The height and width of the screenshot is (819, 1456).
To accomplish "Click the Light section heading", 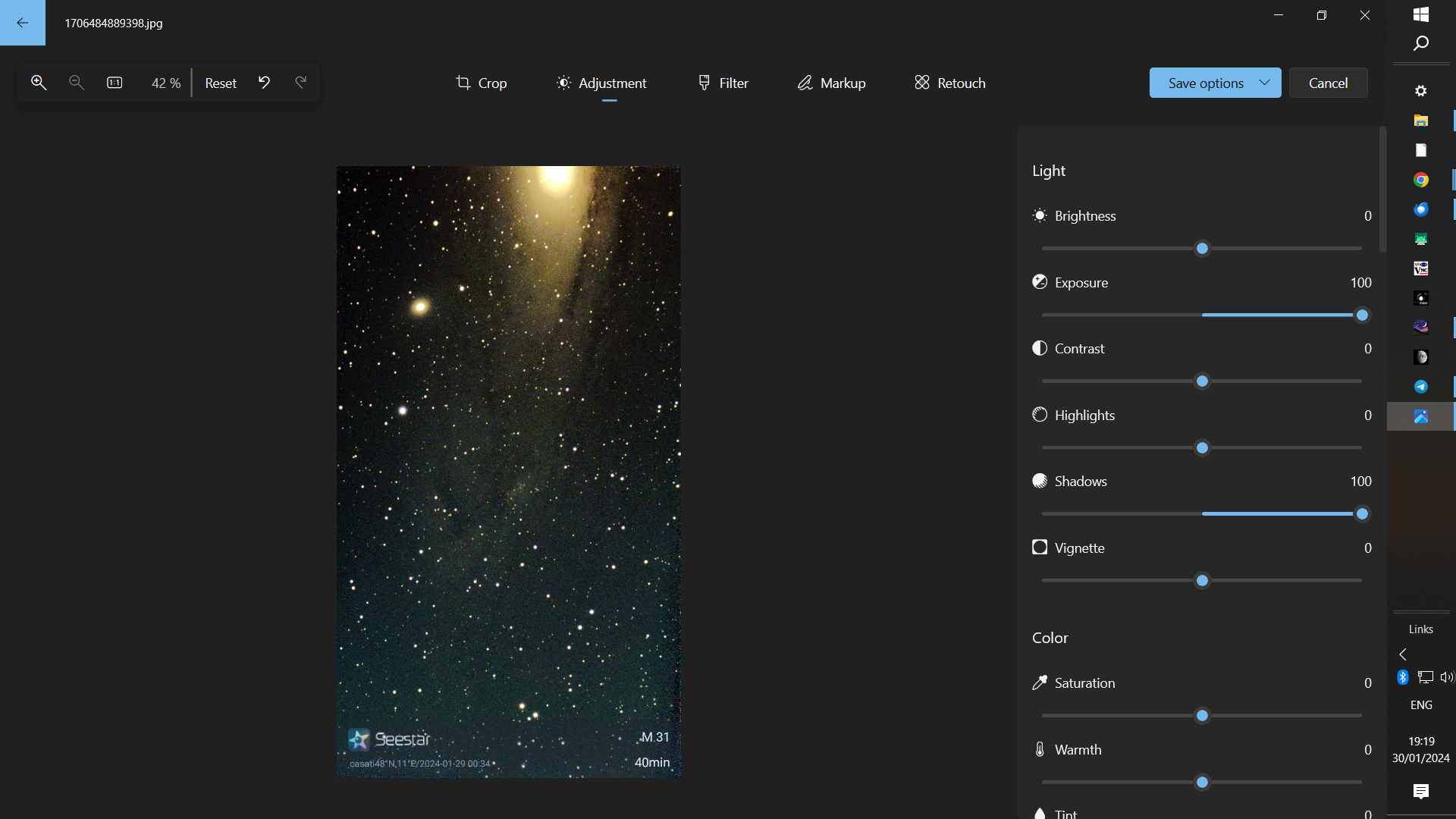I will coord(1049,171).
